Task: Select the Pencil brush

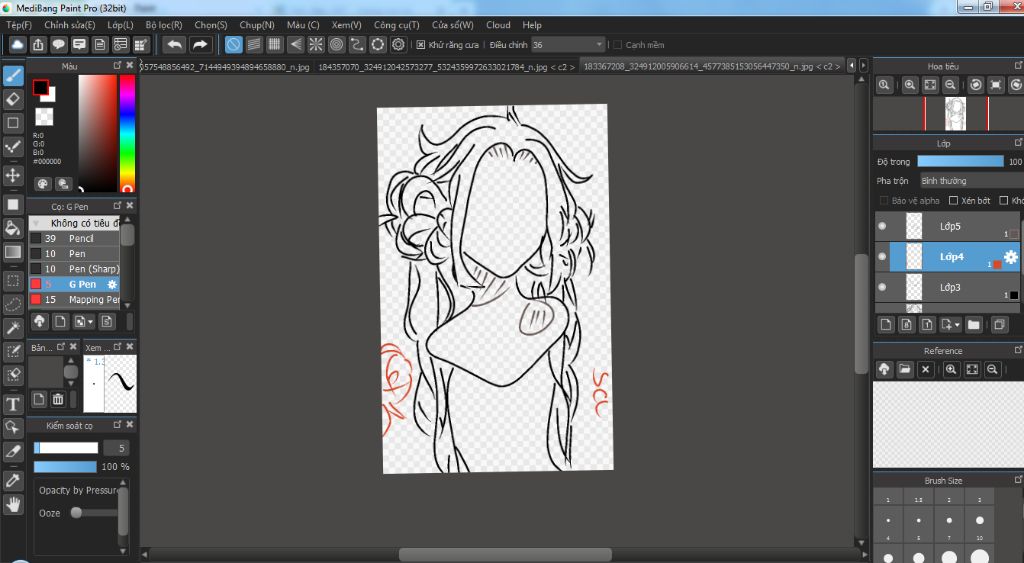Action: [x=74, y=238]
